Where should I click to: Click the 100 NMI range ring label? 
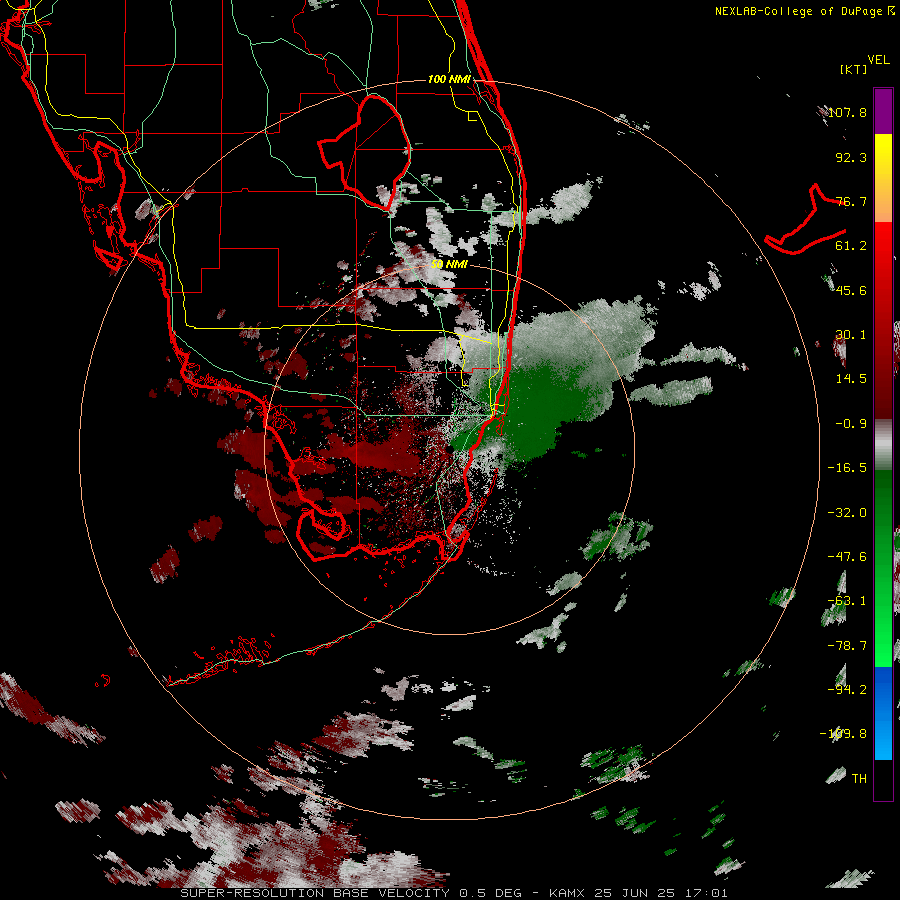pos(449,79)
